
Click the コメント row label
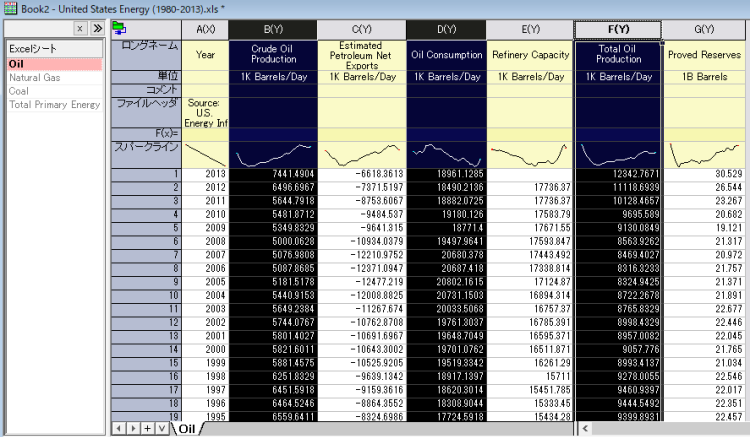click(146, 90)
